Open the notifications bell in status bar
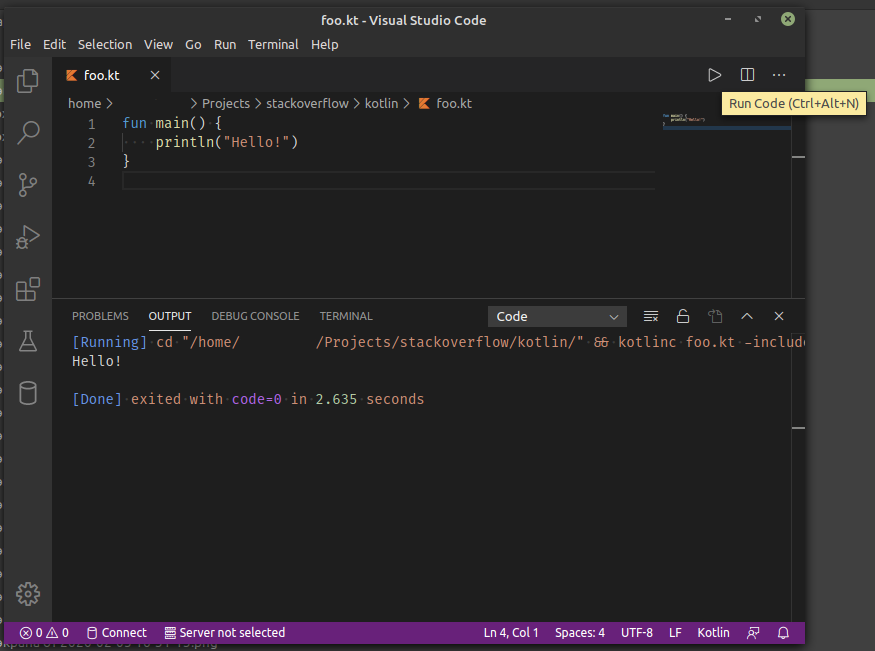This screenshot has height=651, width=875. [x=784, y=633]
